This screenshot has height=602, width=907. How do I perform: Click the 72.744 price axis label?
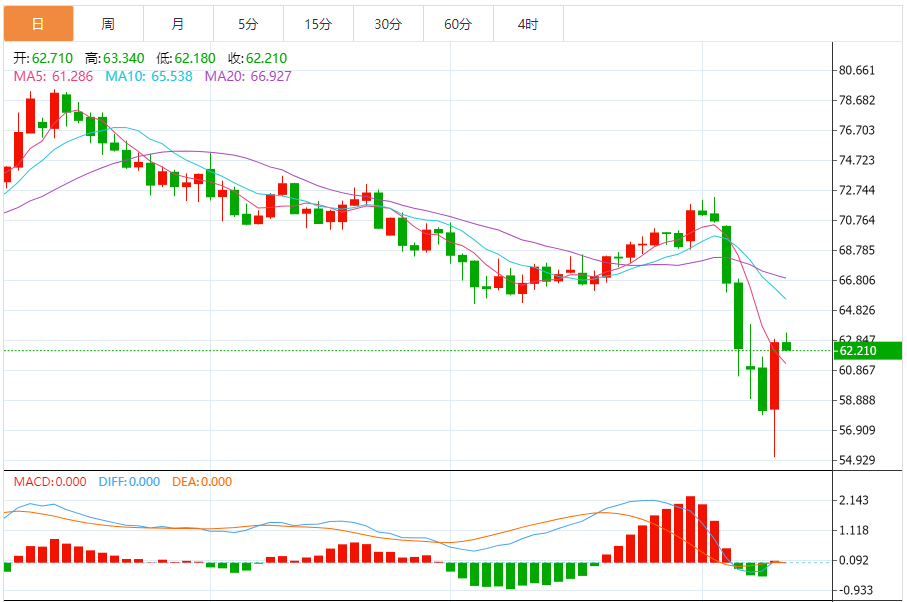[x=857, y=190]
